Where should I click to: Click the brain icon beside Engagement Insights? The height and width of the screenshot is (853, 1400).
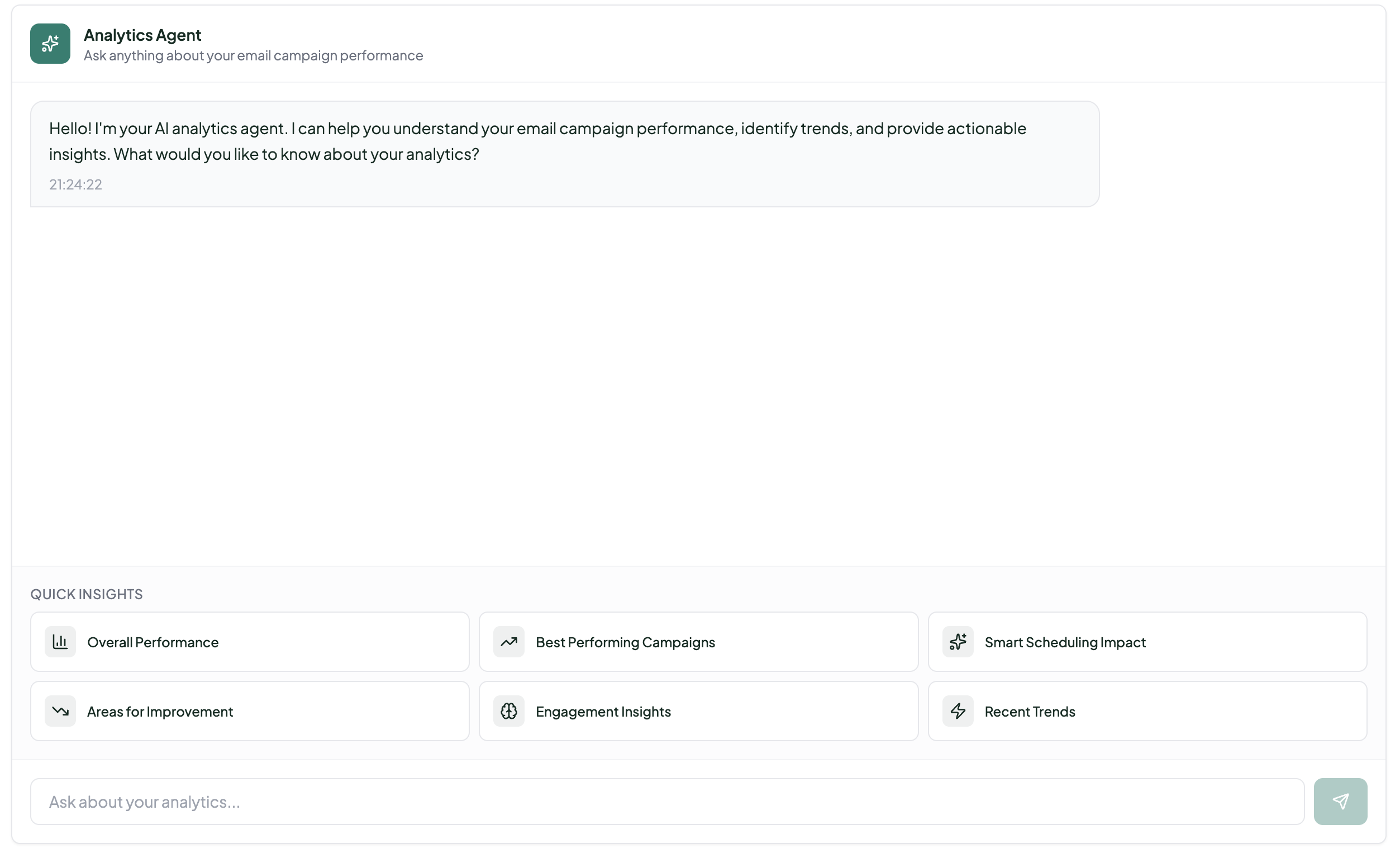[x=508, y=712]
